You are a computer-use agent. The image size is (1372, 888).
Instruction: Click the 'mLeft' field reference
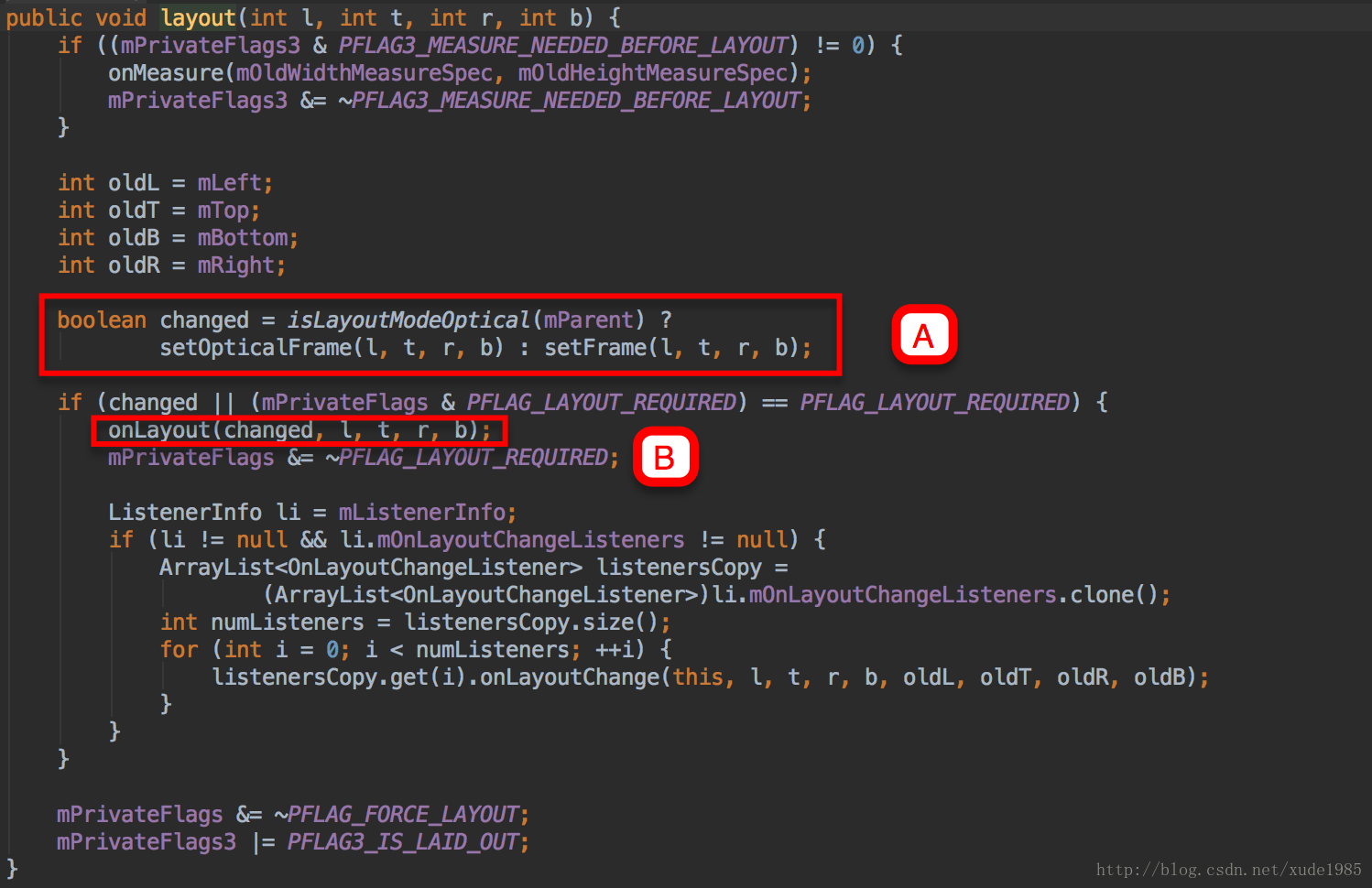click(229, 183)
